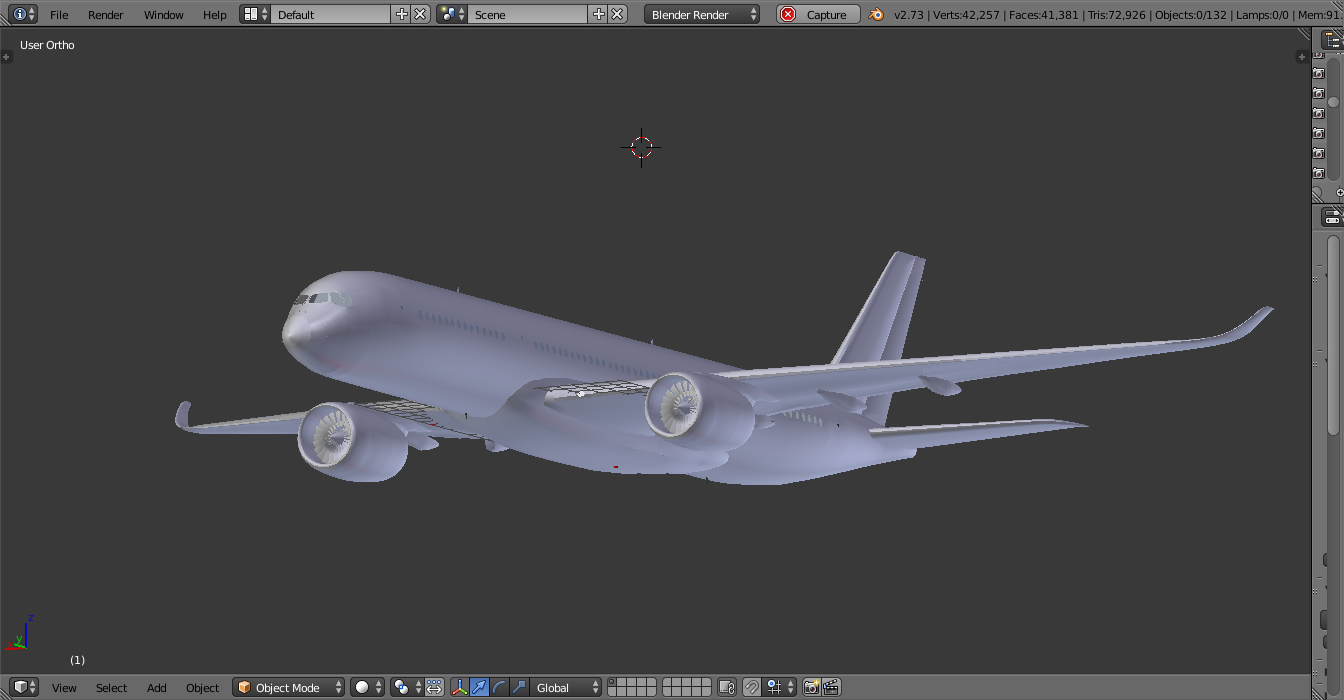
Task: Delete the current scene
Action: [617, 14]
